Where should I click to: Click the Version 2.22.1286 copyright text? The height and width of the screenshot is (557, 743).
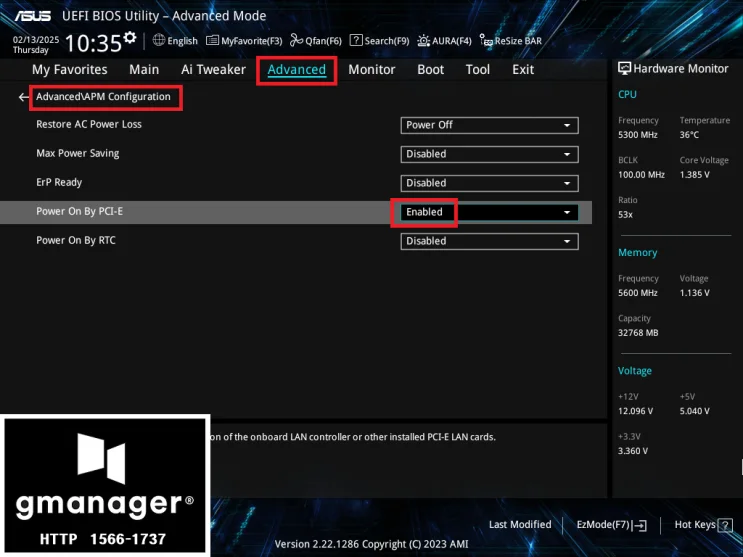pos(371,544)
